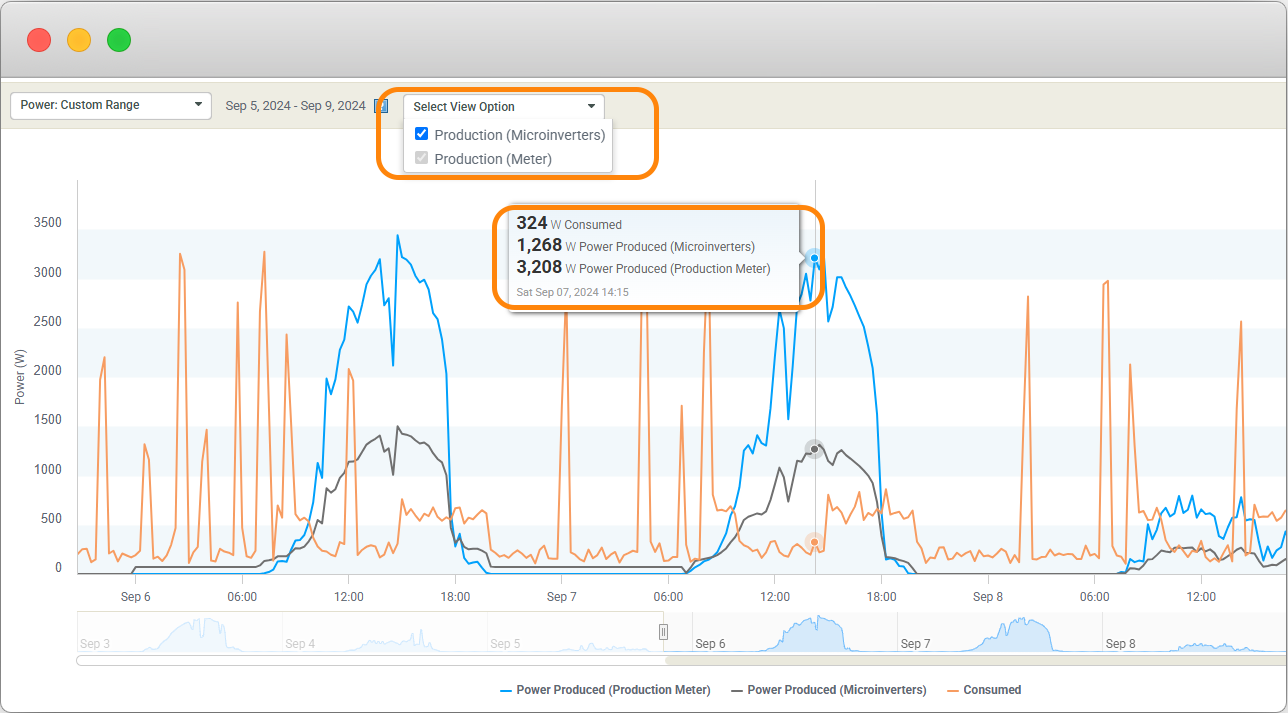
Task: Click the yellow minimize window button
Action: (x=79, y=40)
